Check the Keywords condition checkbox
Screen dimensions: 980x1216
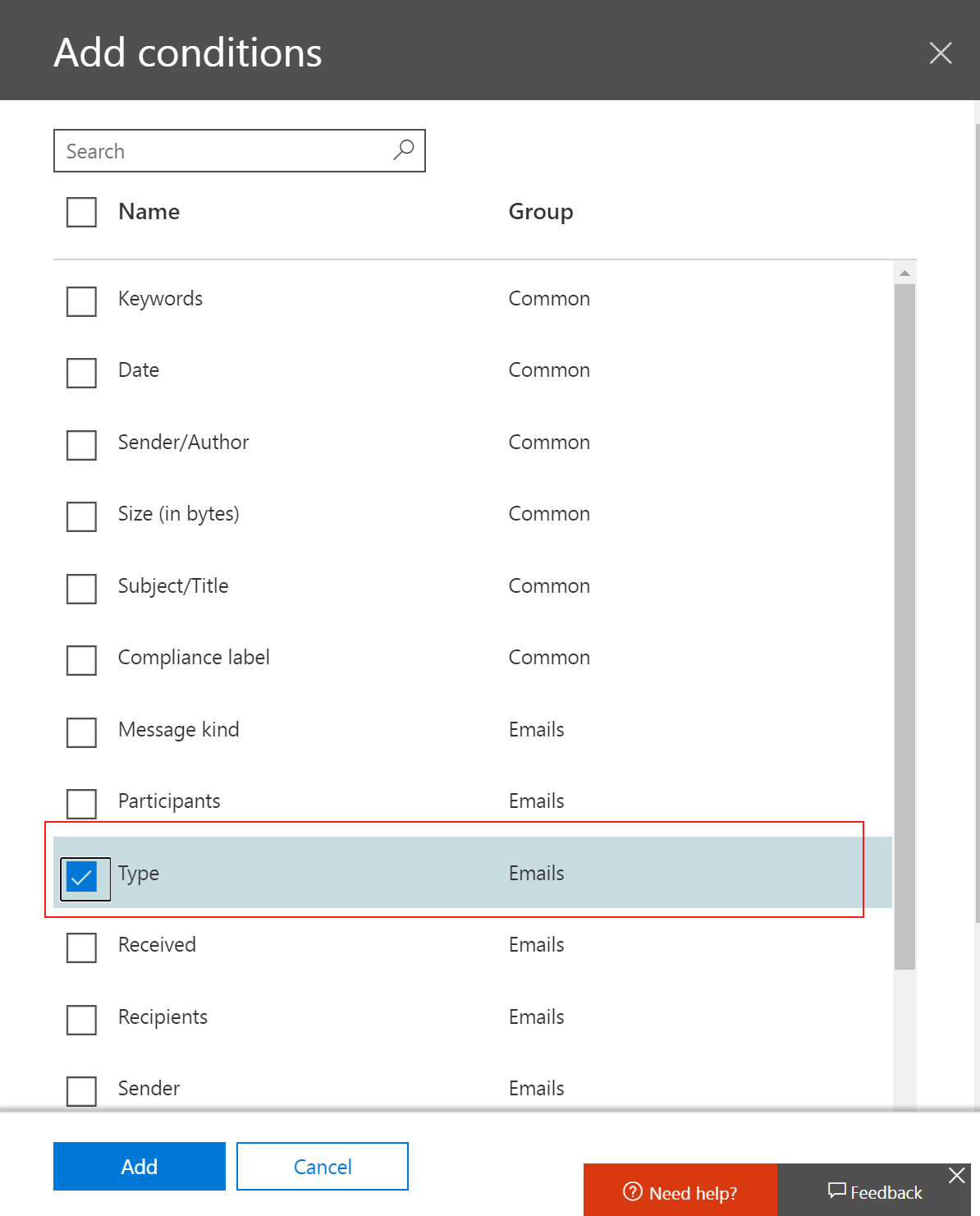[81, 301]
